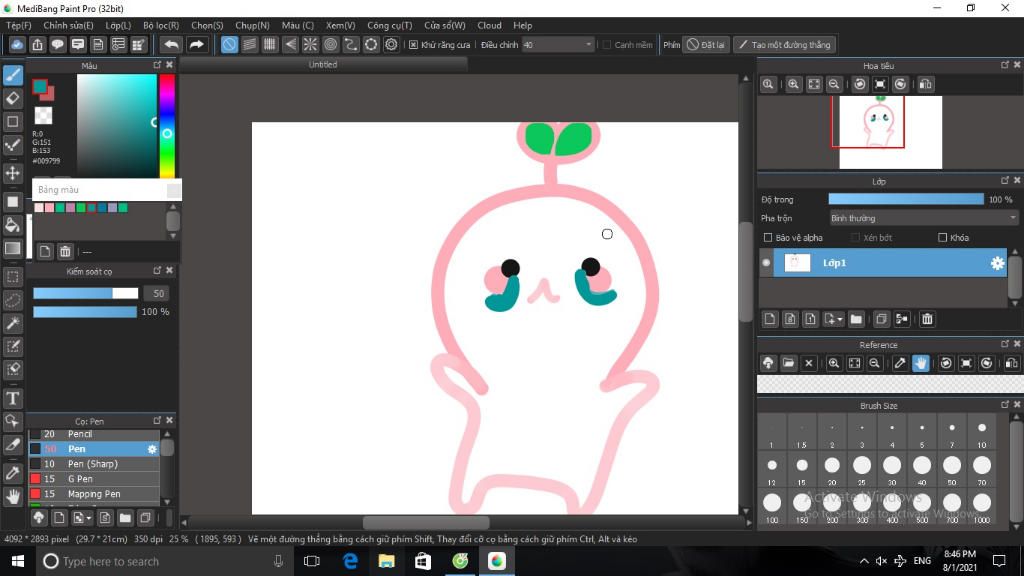Flip navigator view horizontally

click(926, 84)
